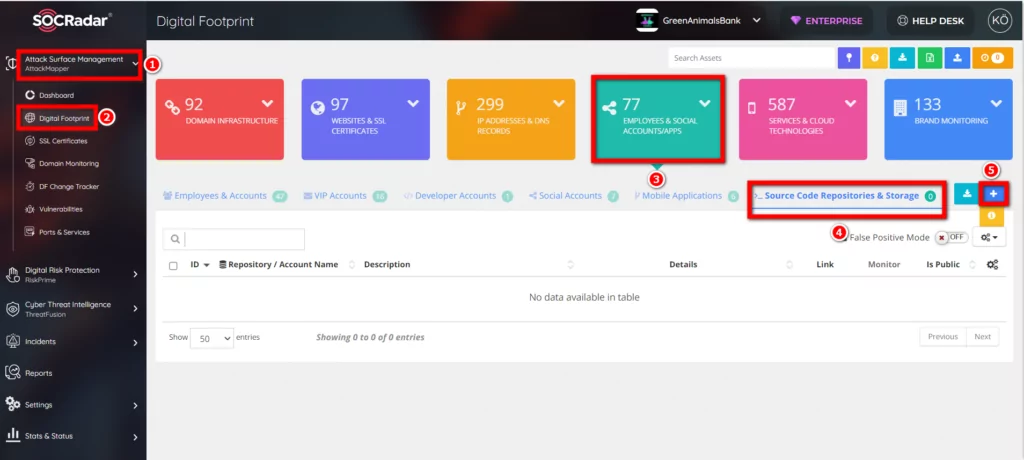Toggle the False Positive Mode switch
The height and width of the screenshot is (460, 1024).
point(952,237)
